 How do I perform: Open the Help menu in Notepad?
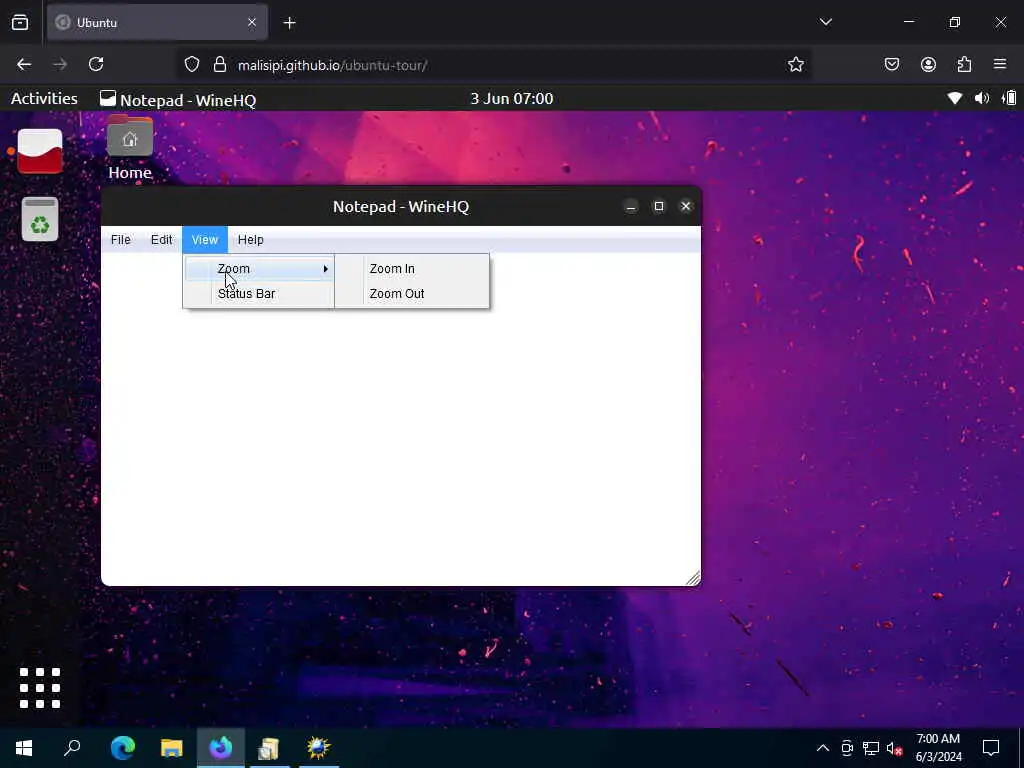click(x=250, y=240)
